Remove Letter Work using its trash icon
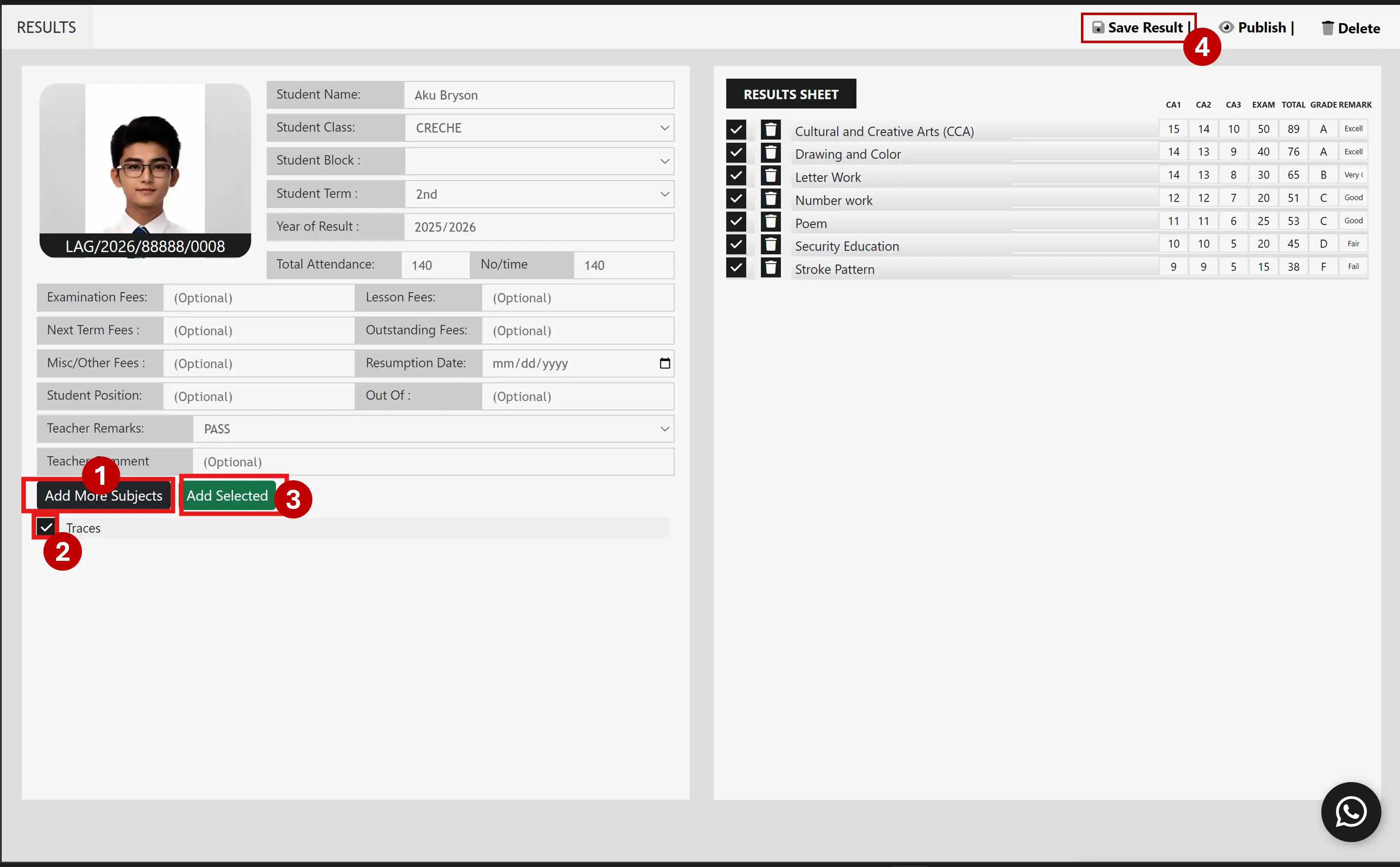 click(771, 176)
